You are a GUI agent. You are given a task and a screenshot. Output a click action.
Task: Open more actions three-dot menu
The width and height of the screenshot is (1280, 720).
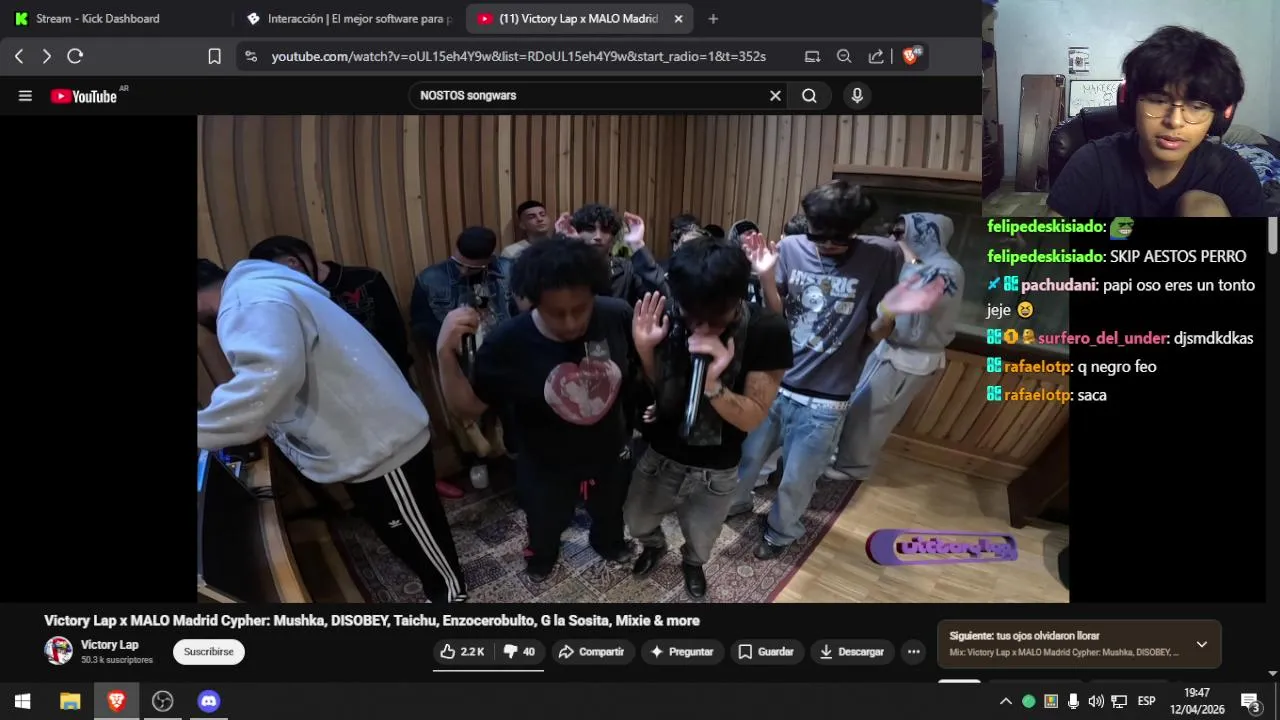click(913, 652)
